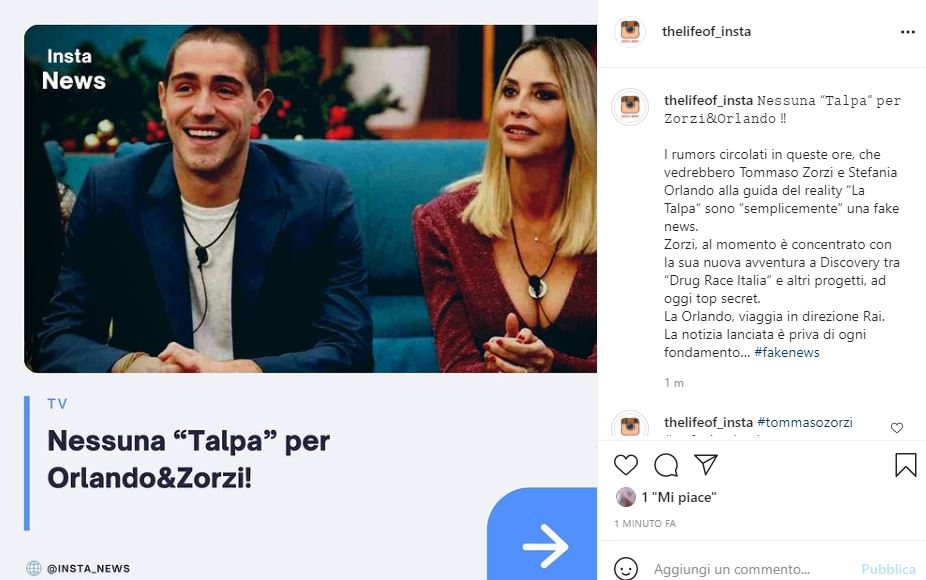The height and width of the screenshot is (580, 926).
Task: Click thelifeof_insta username in header
Action: coord(706,31)
